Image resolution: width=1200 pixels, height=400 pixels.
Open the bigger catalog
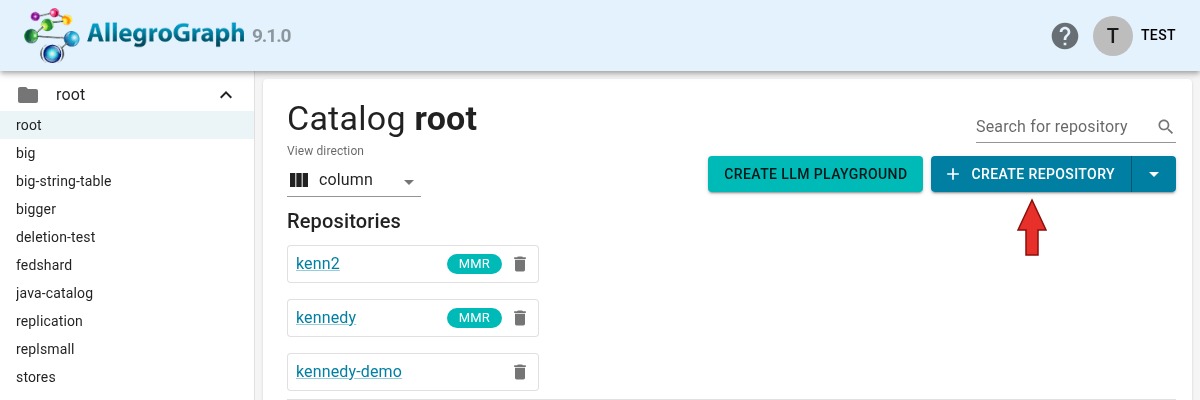(127, 209)
